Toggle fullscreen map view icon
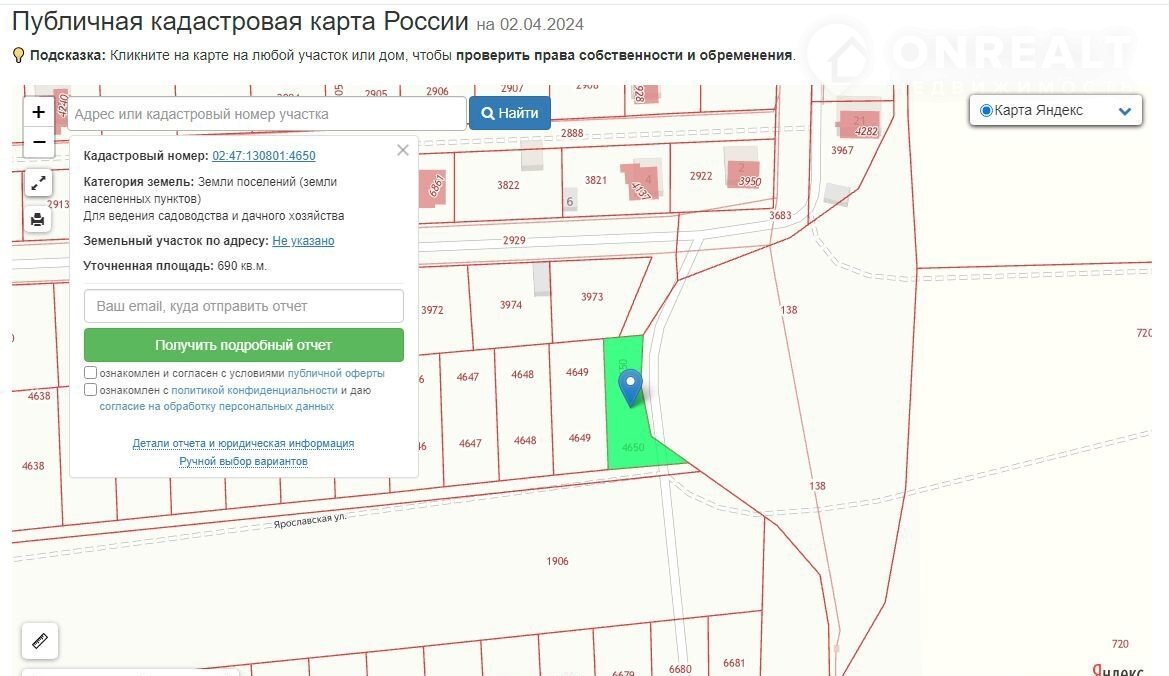The height and width of the screenshot is (676, 1169). 38,183
